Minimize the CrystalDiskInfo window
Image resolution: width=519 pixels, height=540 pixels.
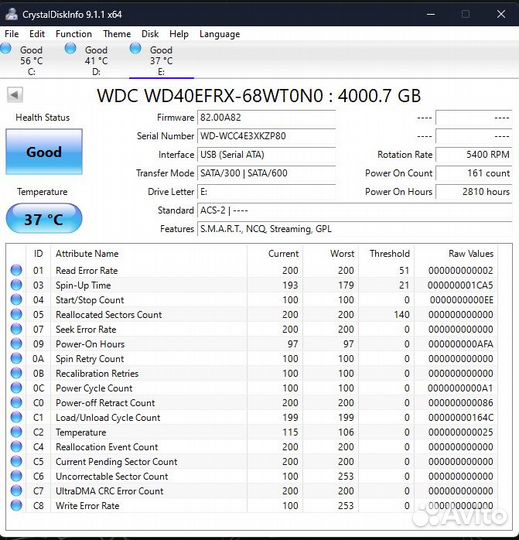click(x=430, y=14)
